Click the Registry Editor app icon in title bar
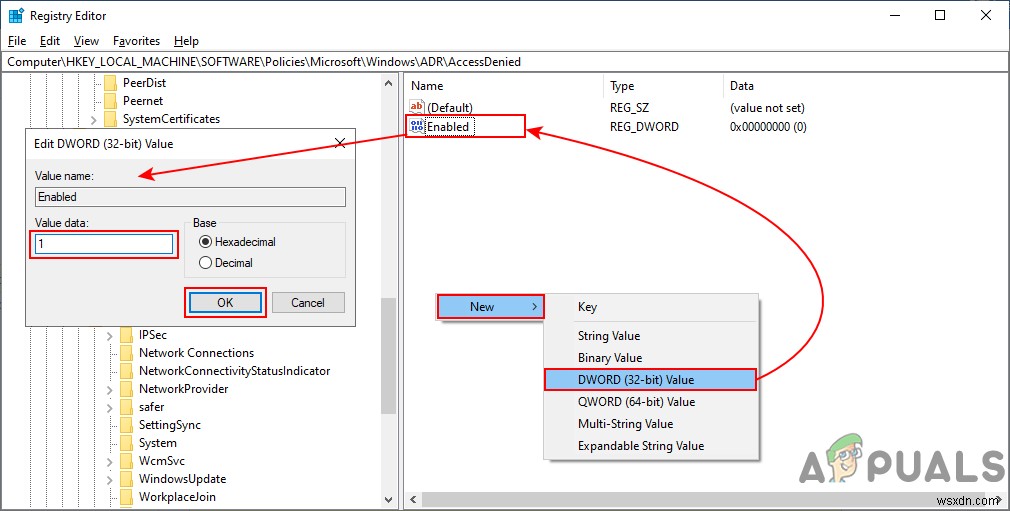The height and width of the screenshot is (511, 1010). click(15, 15)
